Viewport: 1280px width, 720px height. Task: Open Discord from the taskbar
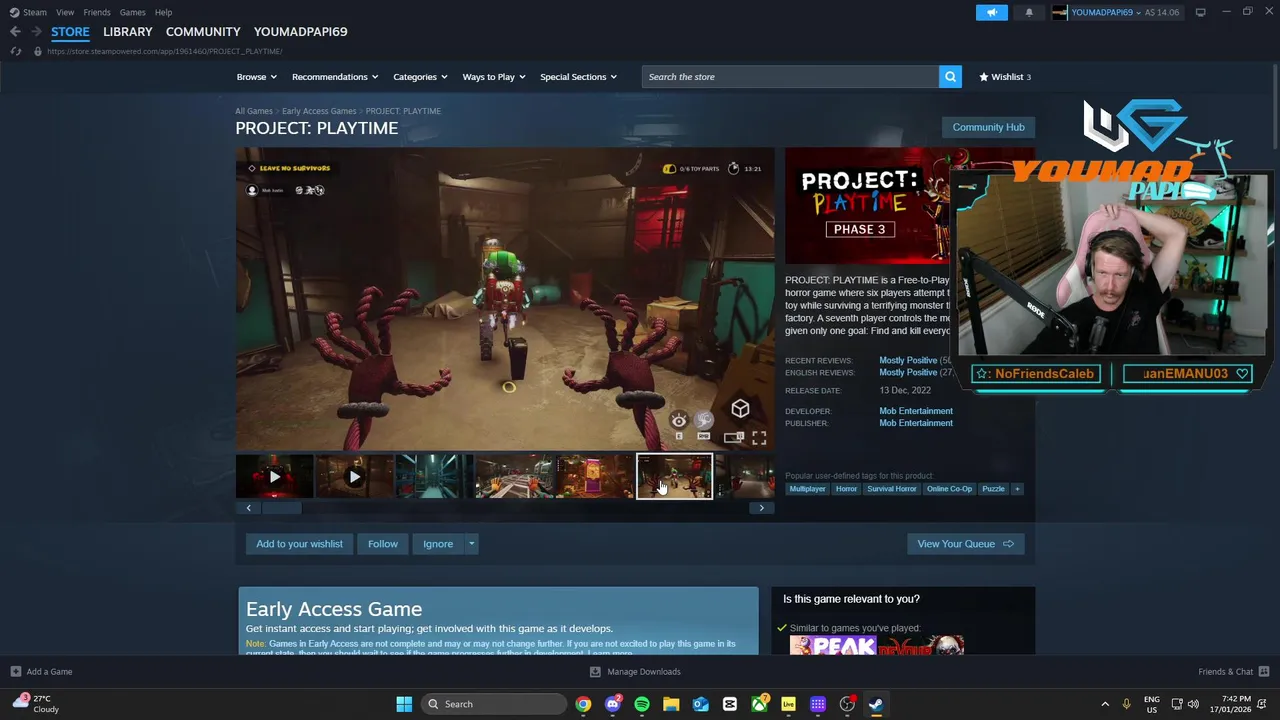click(612, 704)
